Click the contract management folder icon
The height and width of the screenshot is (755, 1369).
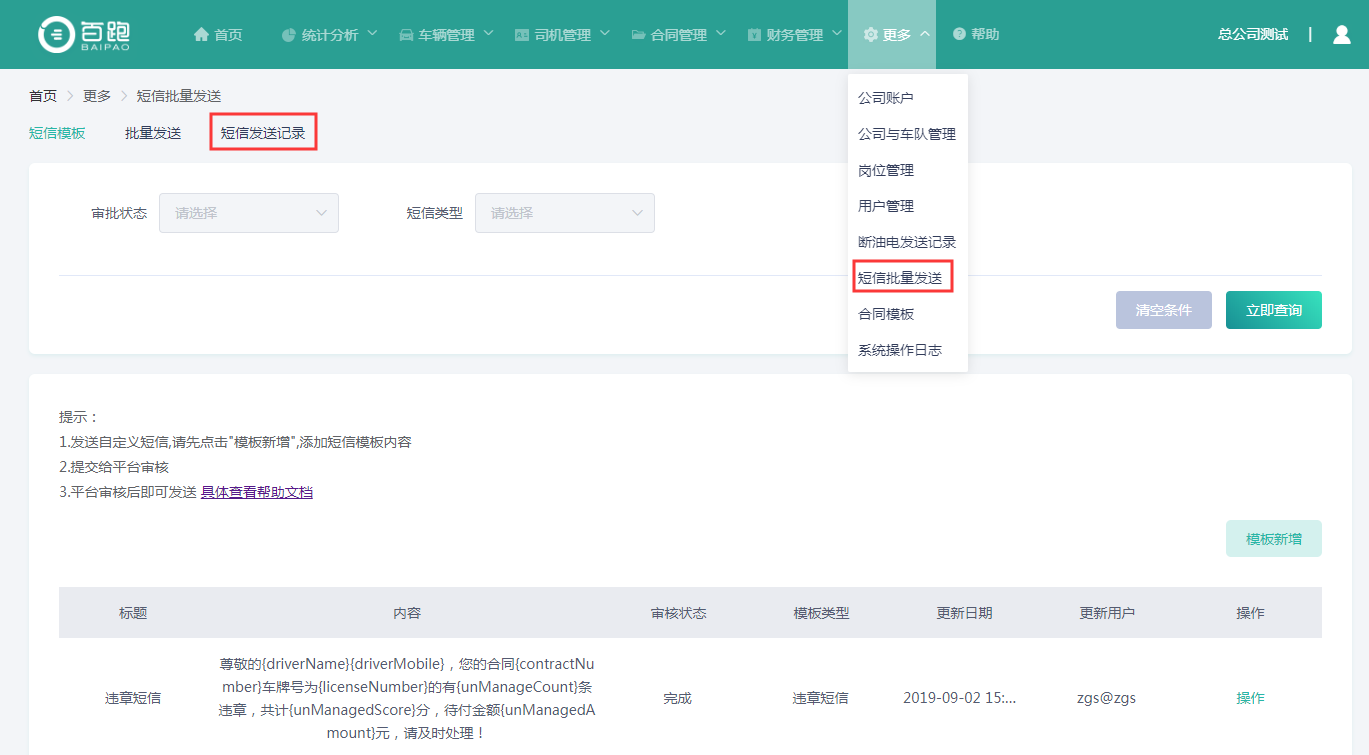(638, 35)
